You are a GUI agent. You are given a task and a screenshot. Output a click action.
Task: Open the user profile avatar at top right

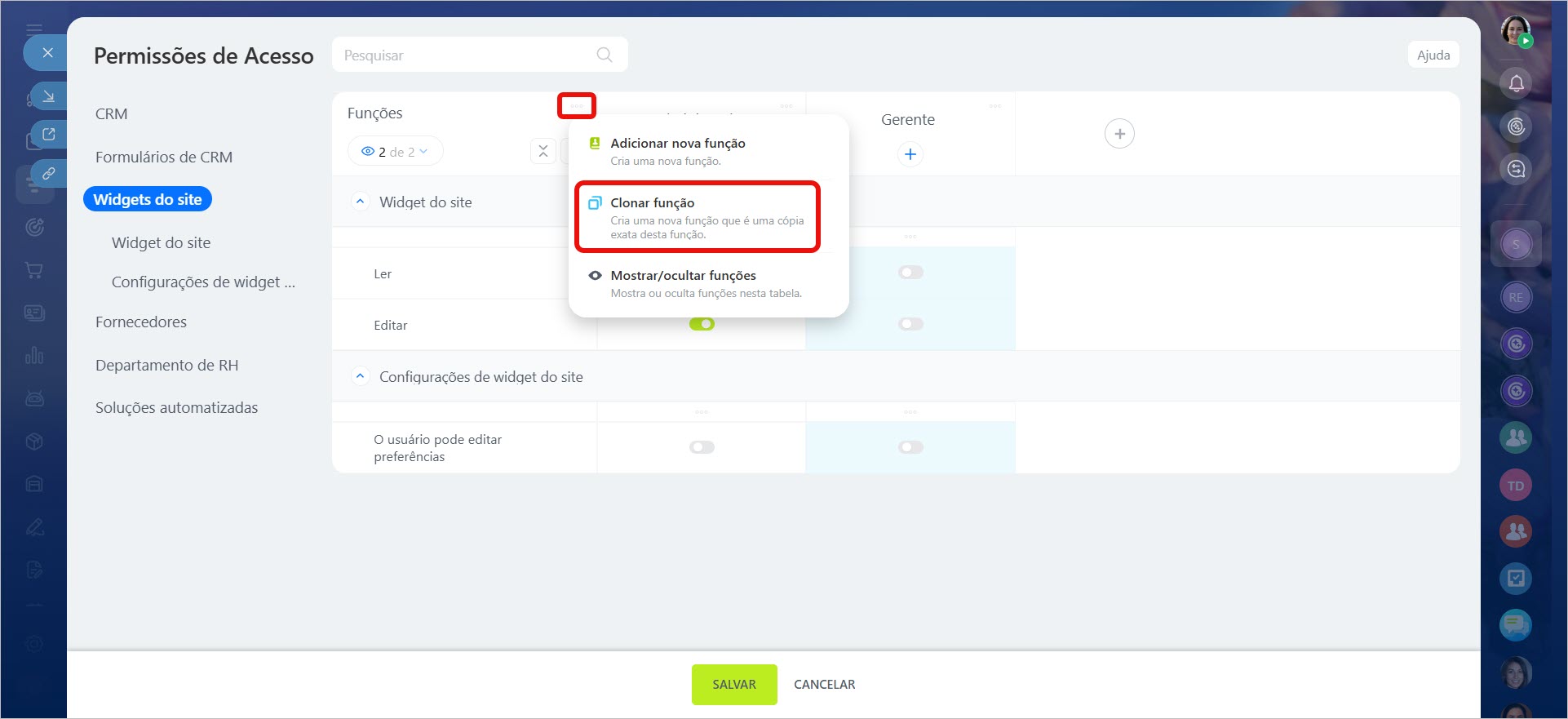pyautogui.click(x=1516, y=31)
